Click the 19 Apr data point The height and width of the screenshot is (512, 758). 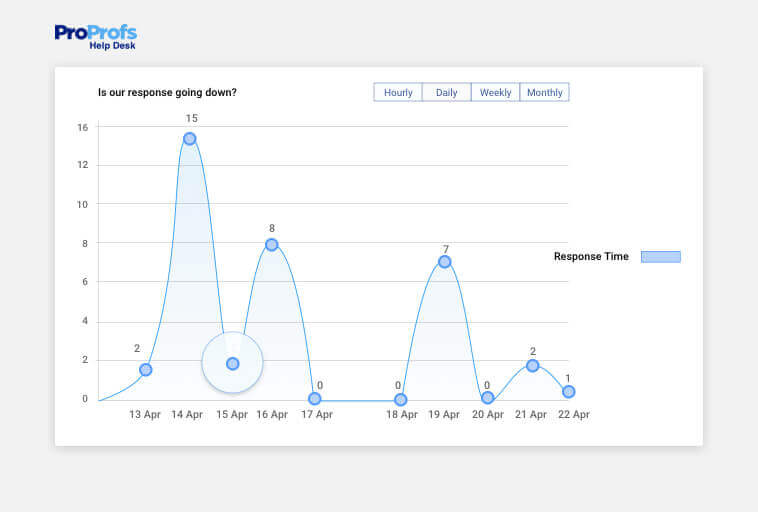[x=444, y=262]
